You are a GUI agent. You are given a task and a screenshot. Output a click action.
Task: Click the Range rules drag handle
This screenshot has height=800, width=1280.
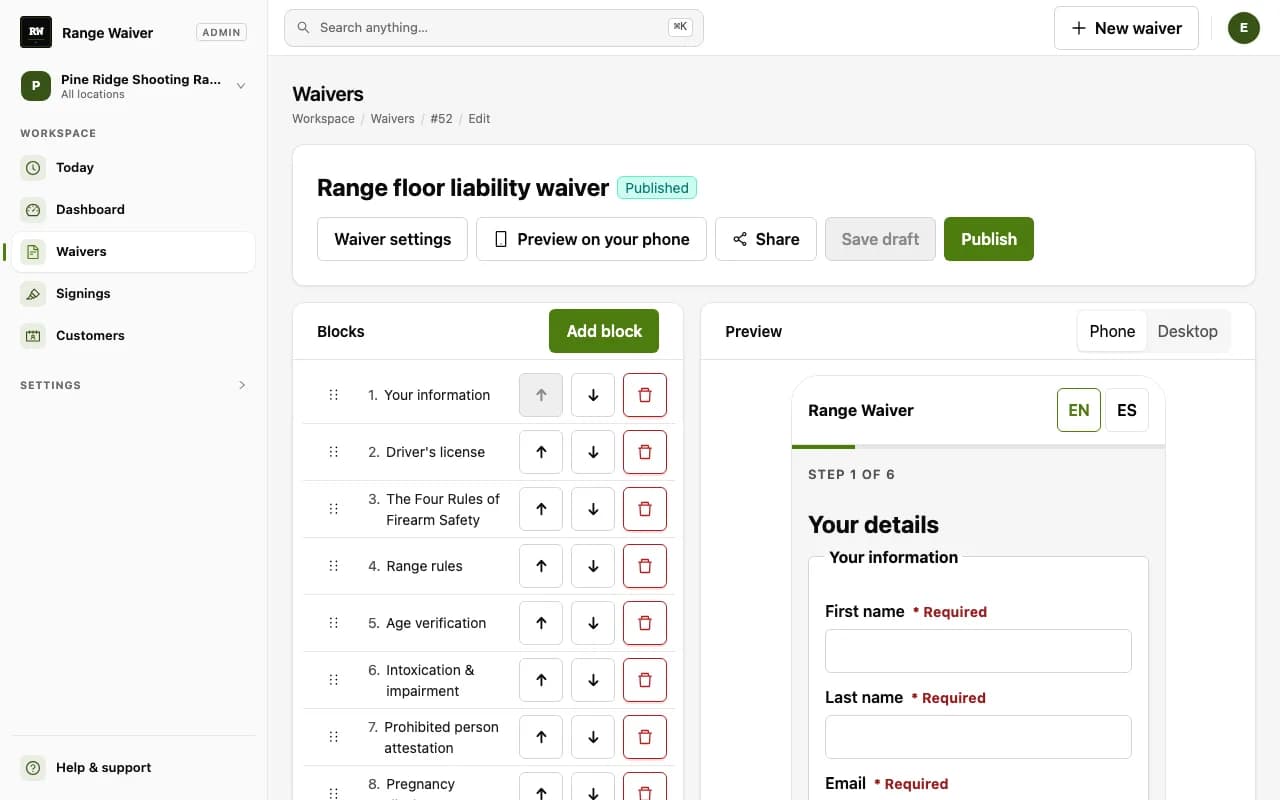pos(334,566)
